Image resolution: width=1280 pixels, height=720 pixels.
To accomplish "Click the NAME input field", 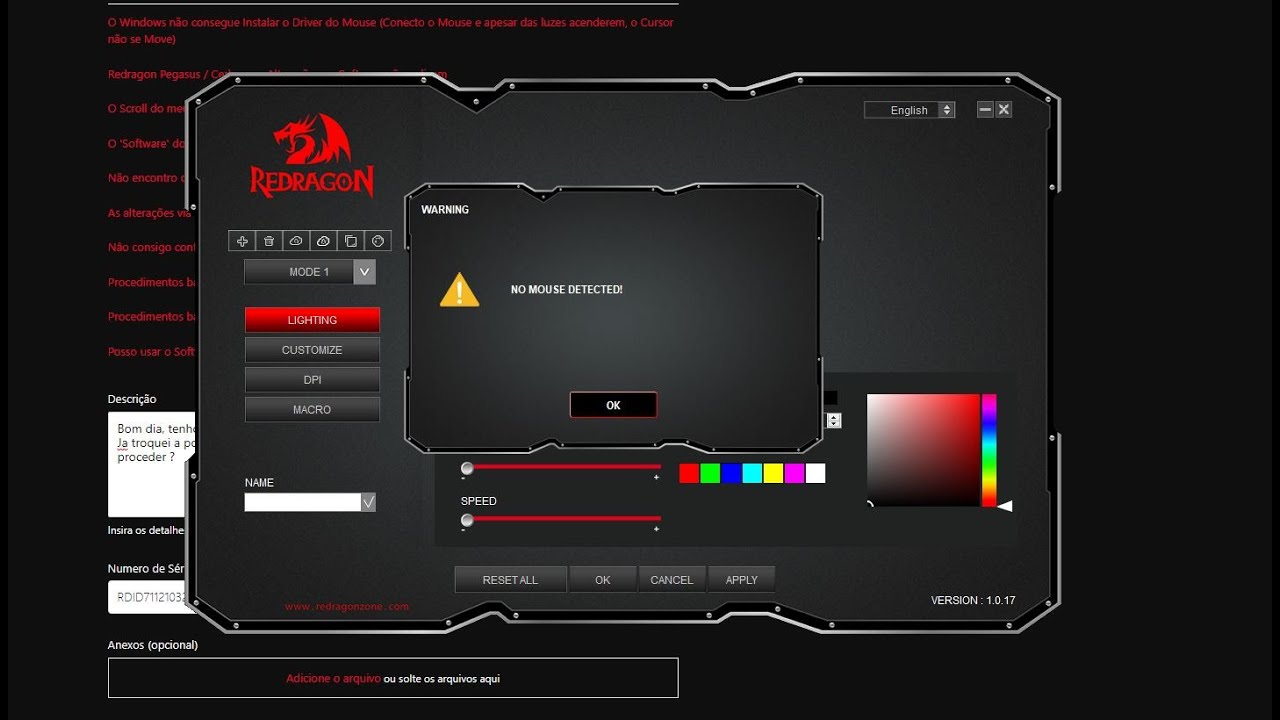I will tap(303, 502).
